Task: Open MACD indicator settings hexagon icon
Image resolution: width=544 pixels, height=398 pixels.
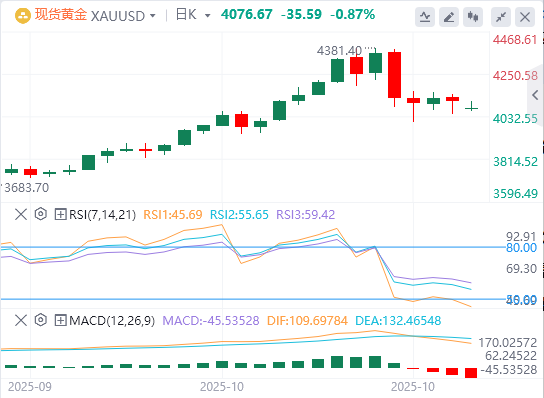Action: tap(41, 320)
